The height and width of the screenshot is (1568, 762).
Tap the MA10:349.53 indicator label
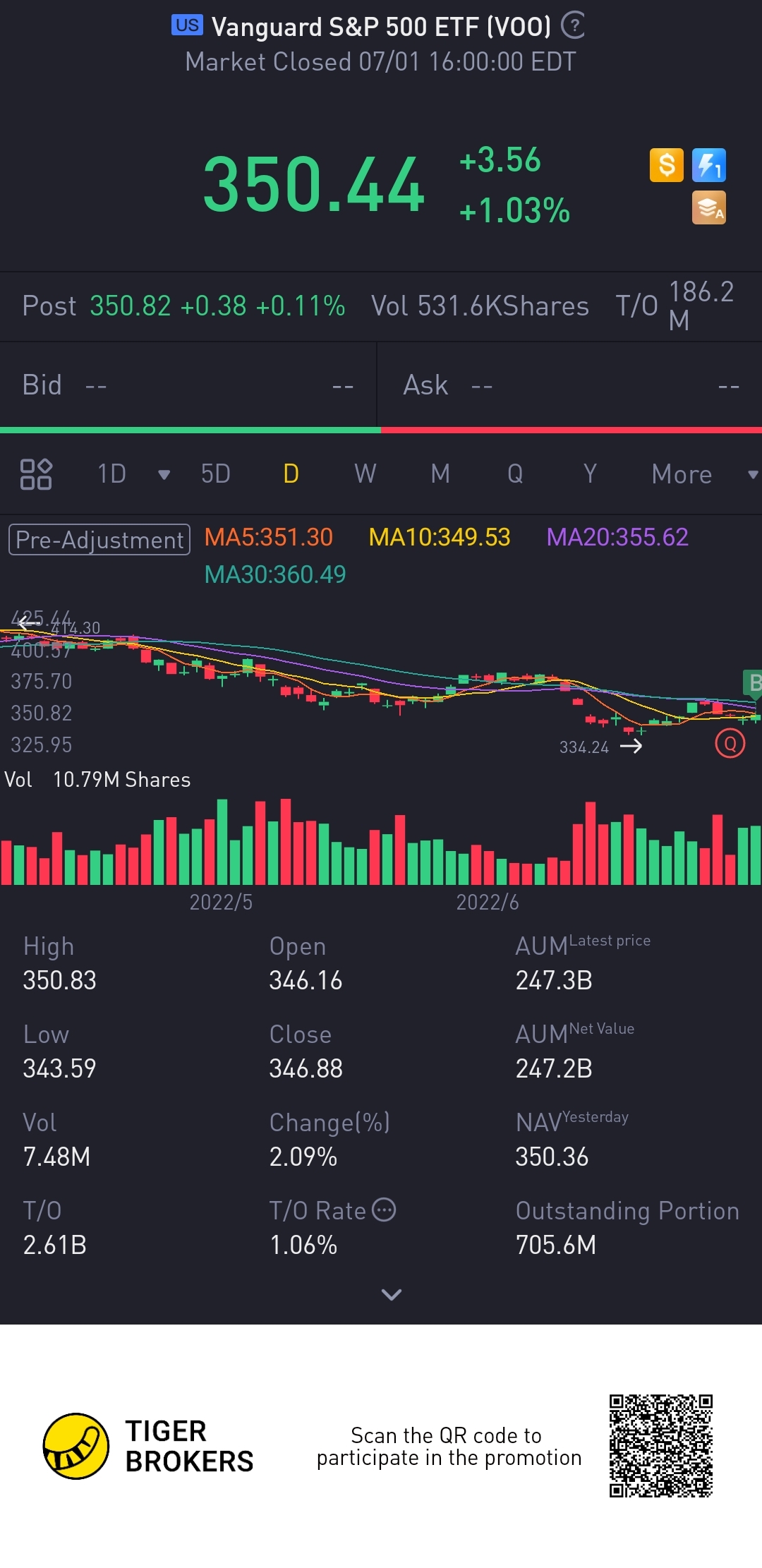click(440, 538)
